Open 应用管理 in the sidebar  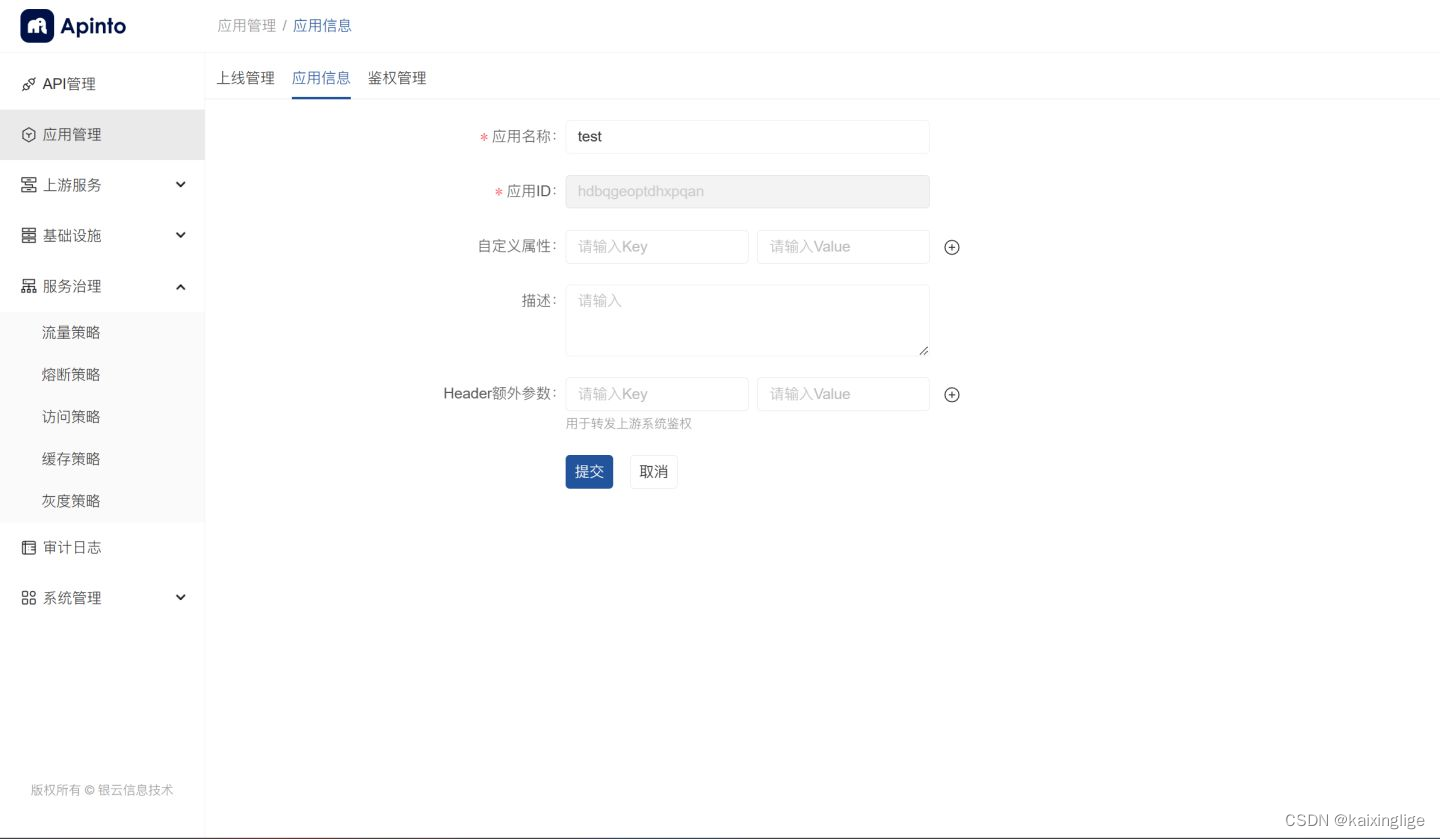point(102,135)
